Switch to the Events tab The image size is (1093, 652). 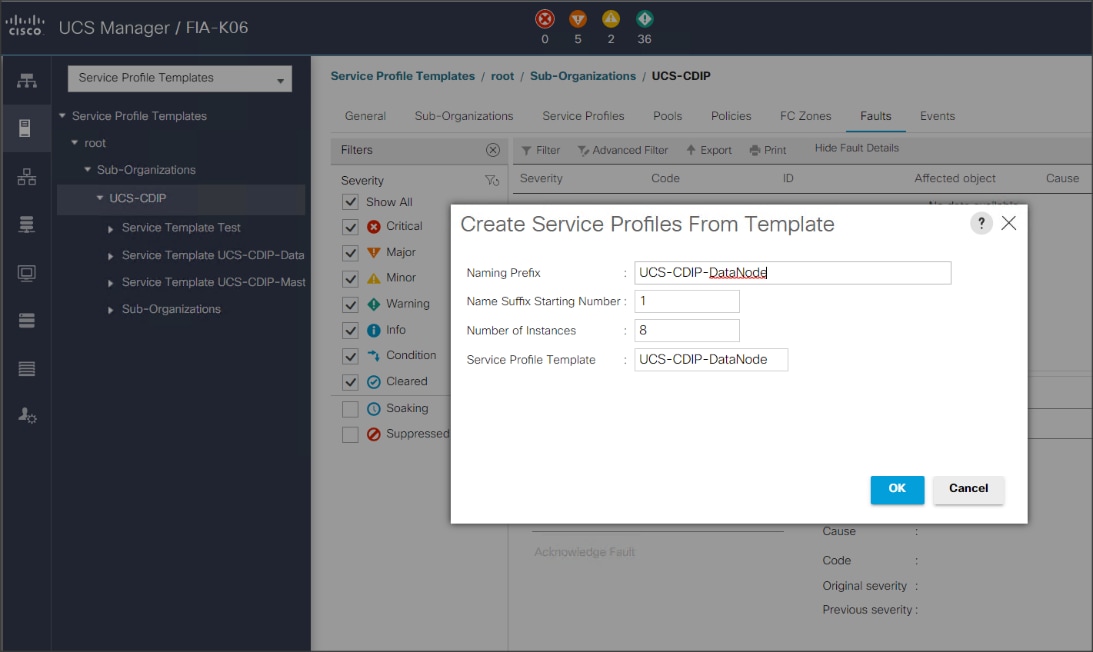pos(937,116)
